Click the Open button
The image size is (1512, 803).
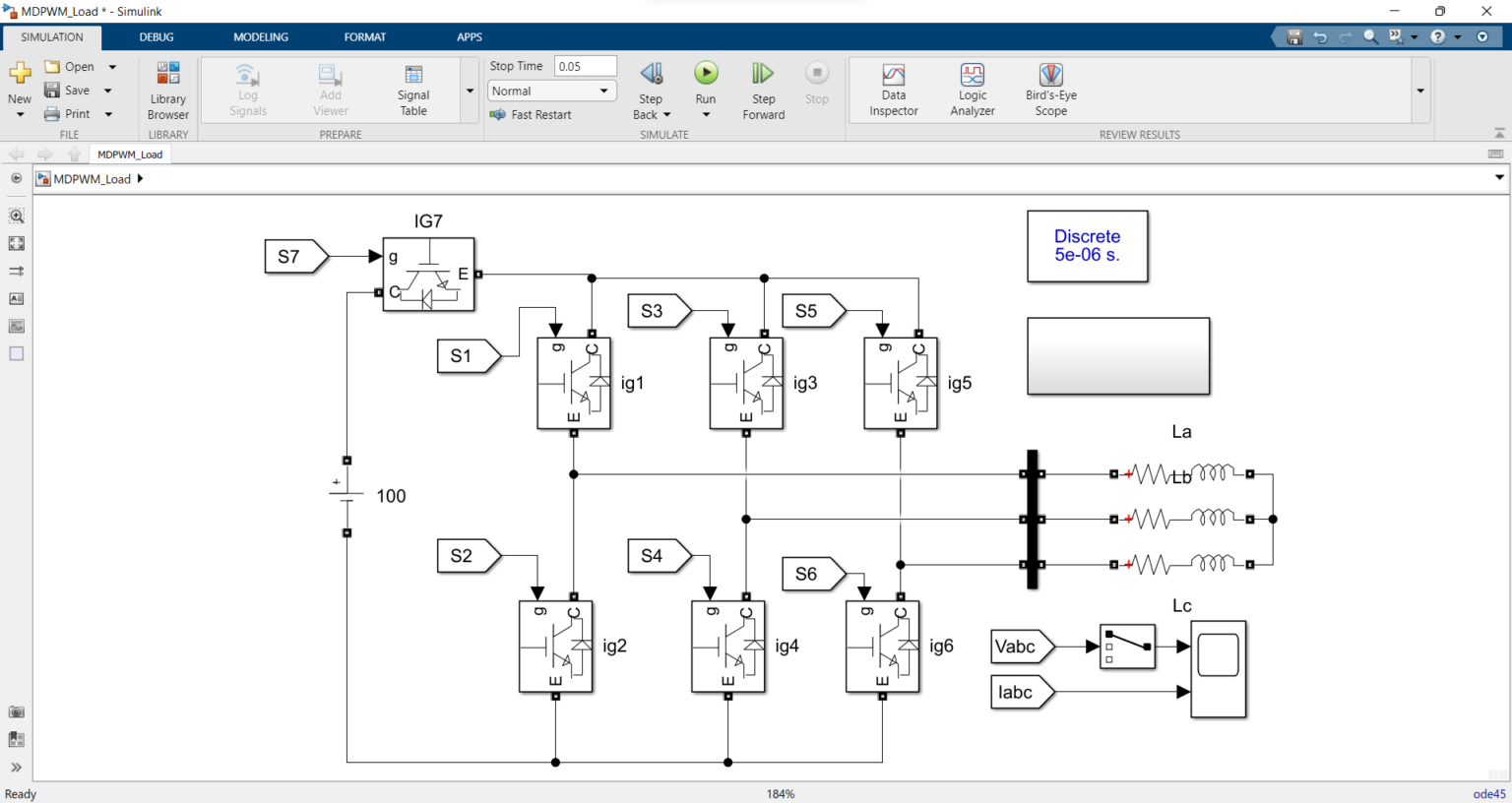[70, 67]
